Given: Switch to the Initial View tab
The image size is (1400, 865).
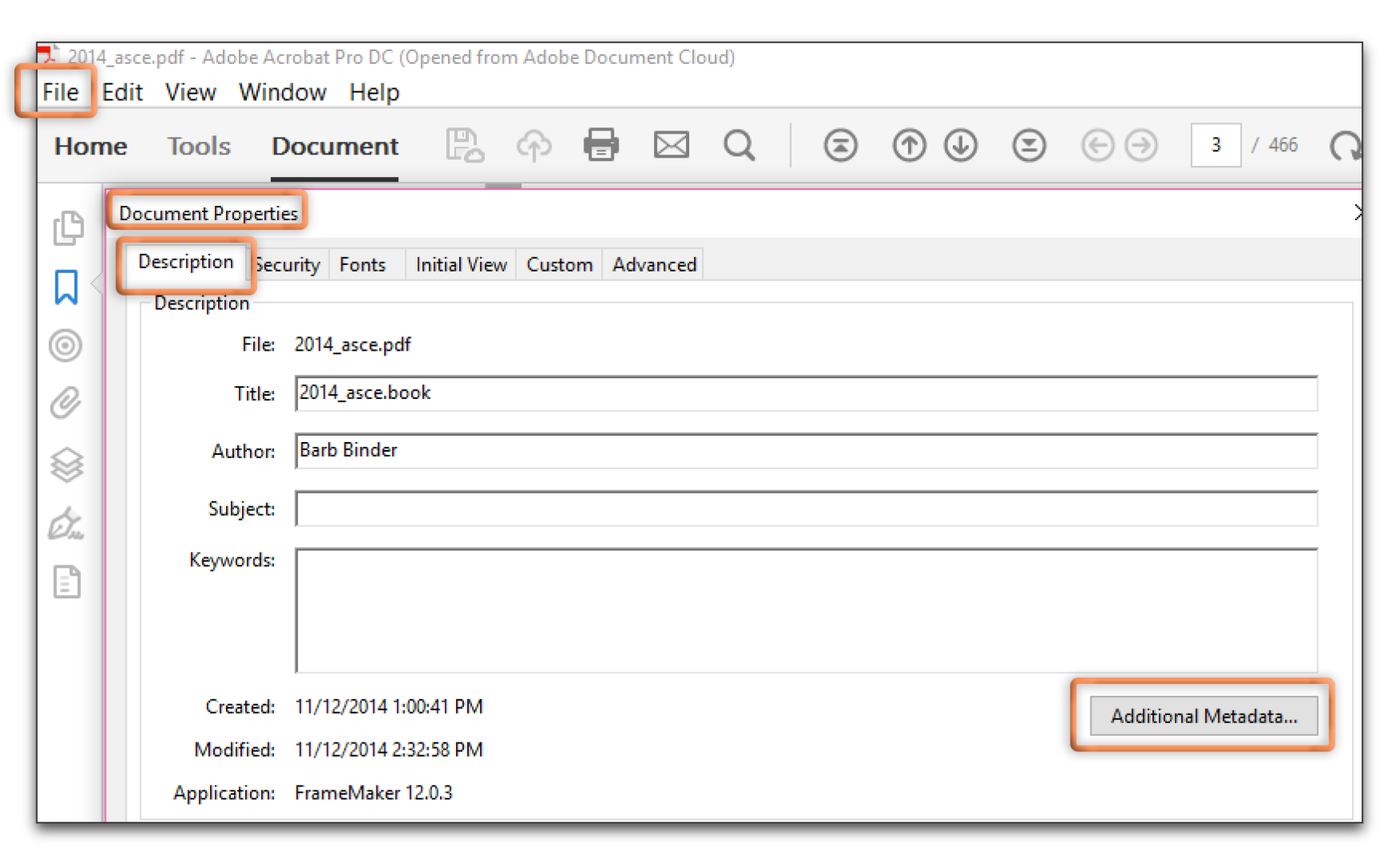Looking at the screenshot, I should [x=461, y=265].
